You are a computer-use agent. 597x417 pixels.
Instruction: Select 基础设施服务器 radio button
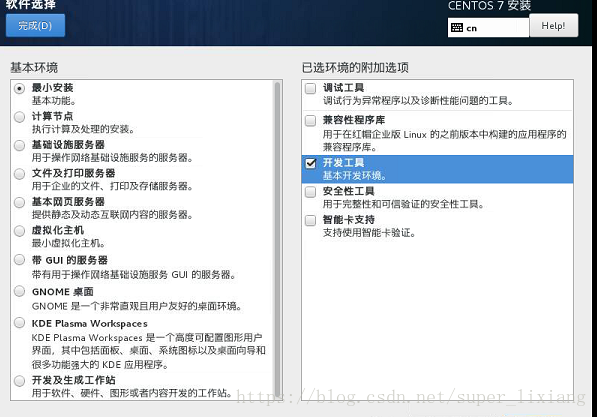pos(19,145)
